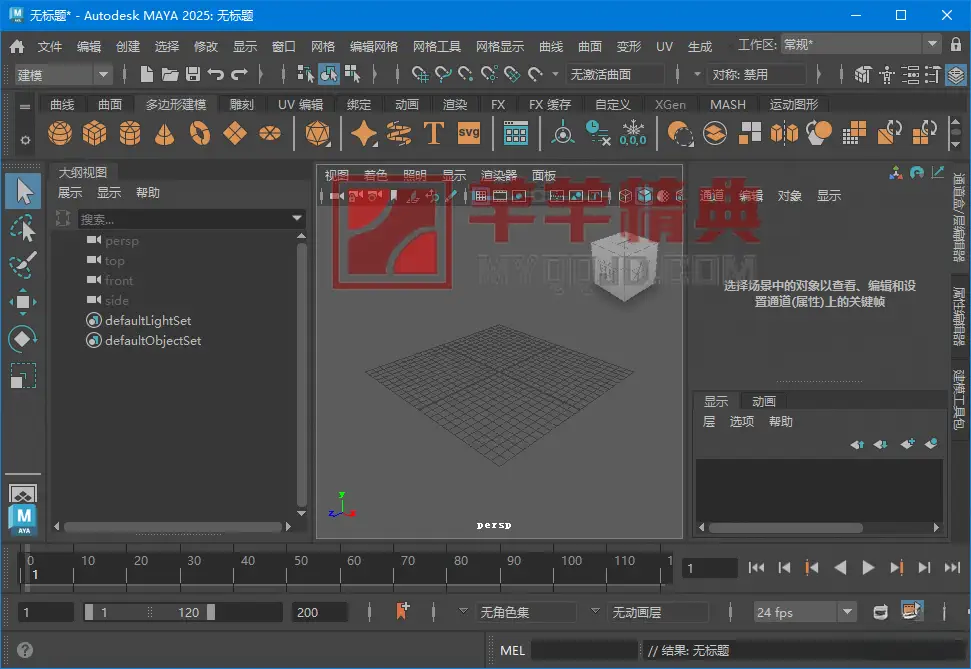Open the 对称: 禁用 symmetry dropdown
The height and width of the screenshot is (669, 971).
click(757, 74)
